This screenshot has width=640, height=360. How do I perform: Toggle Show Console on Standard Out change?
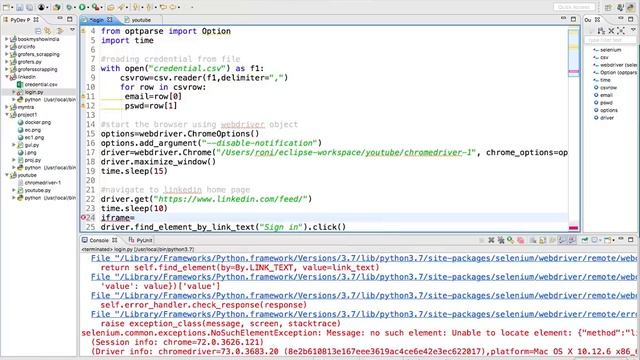tap(562, 240)
